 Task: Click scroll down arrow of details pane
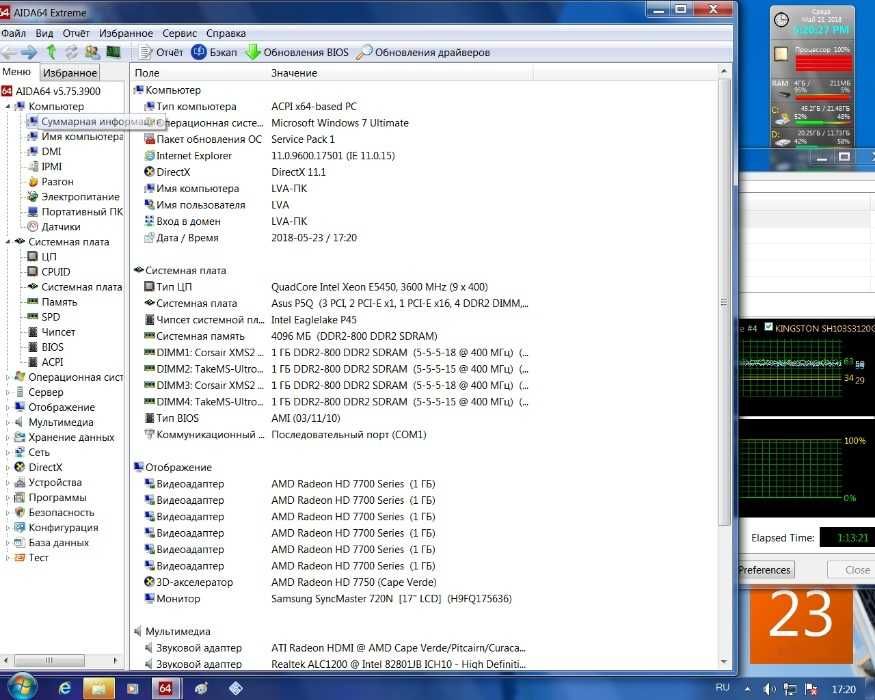724,662
